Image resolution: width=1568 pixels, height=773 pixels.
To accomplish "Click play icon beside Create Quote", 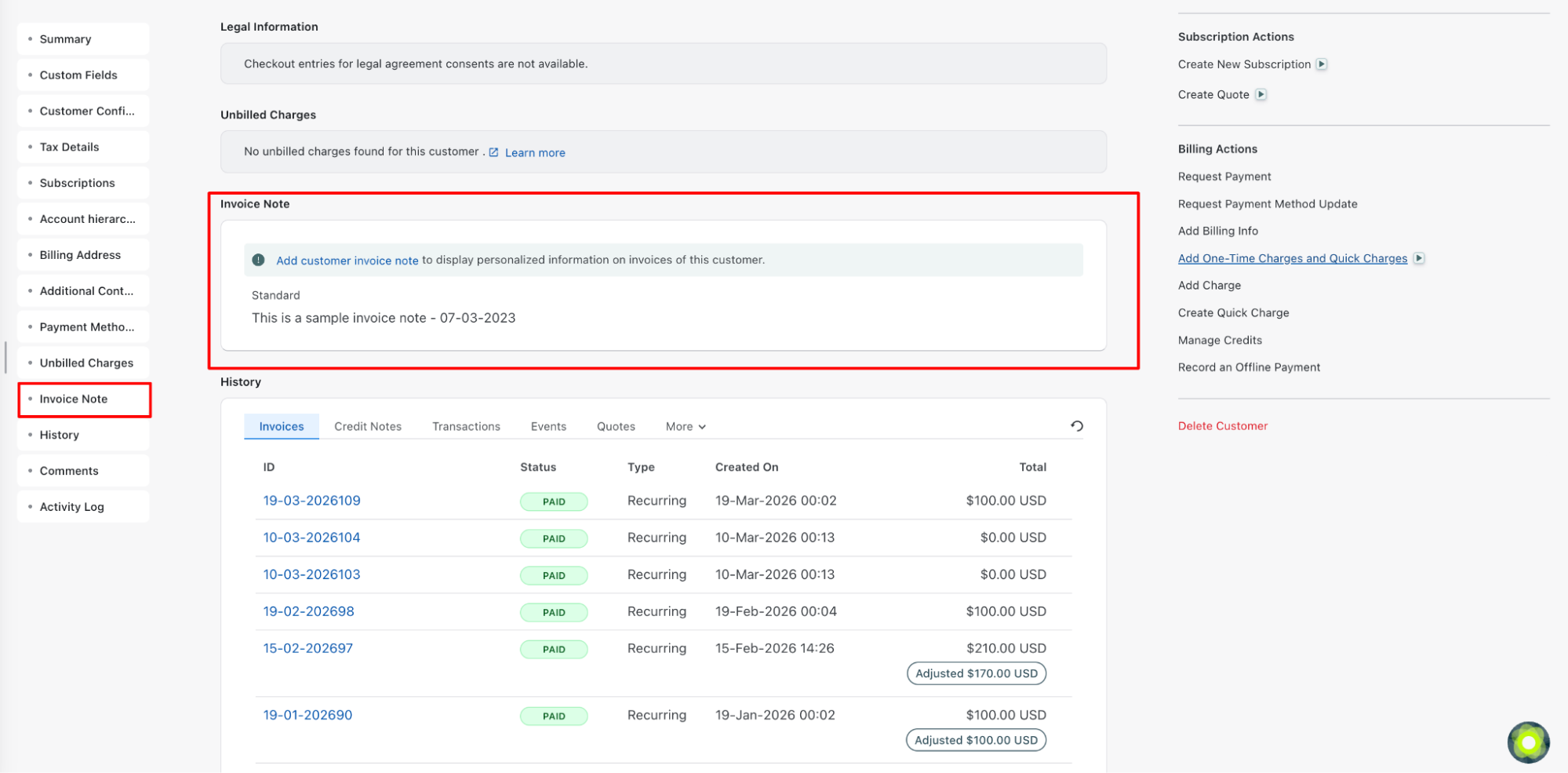I will coord(1261,95).
